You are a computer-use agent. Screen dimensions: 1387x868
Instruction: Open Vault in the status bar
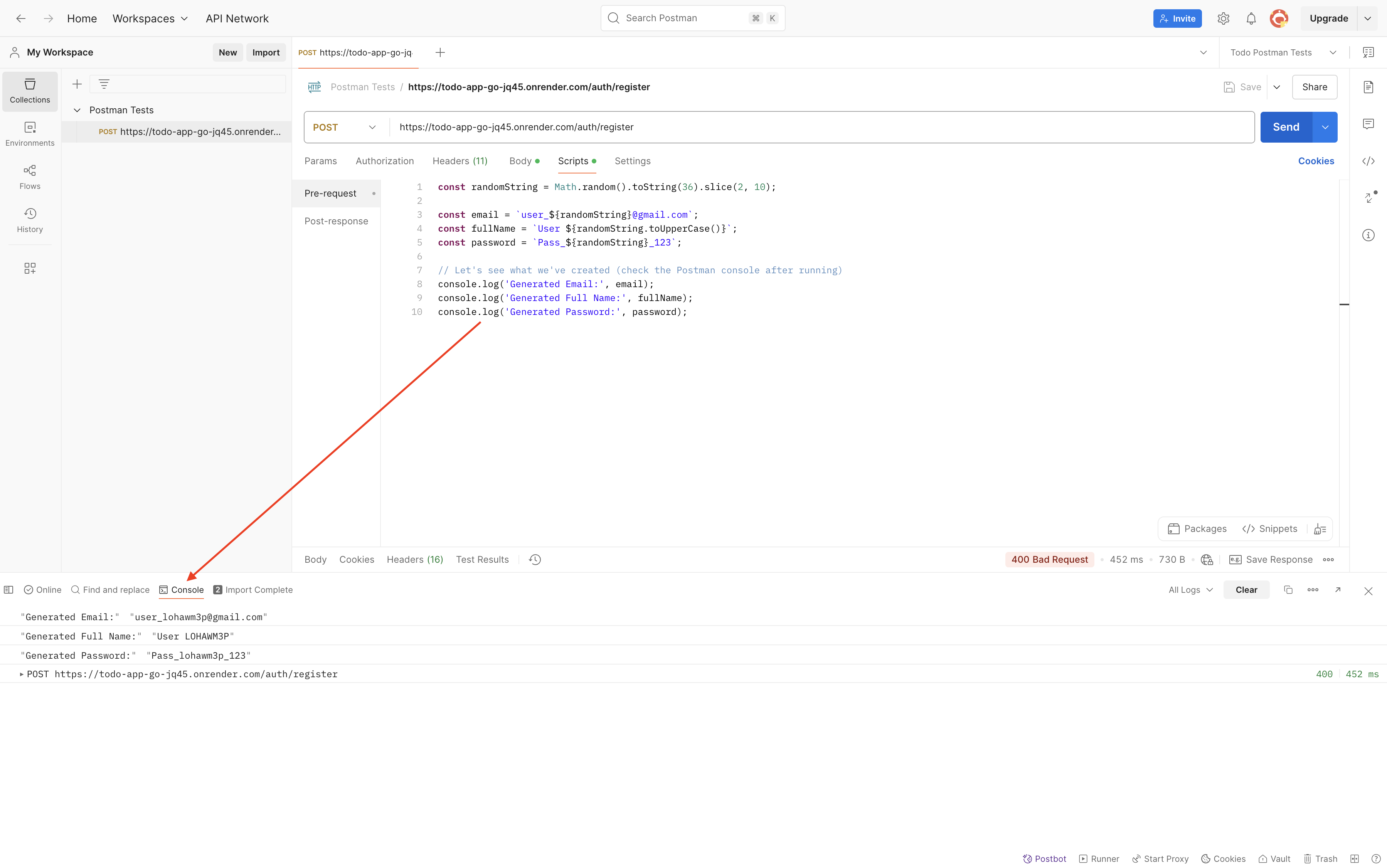[1274, 859]
